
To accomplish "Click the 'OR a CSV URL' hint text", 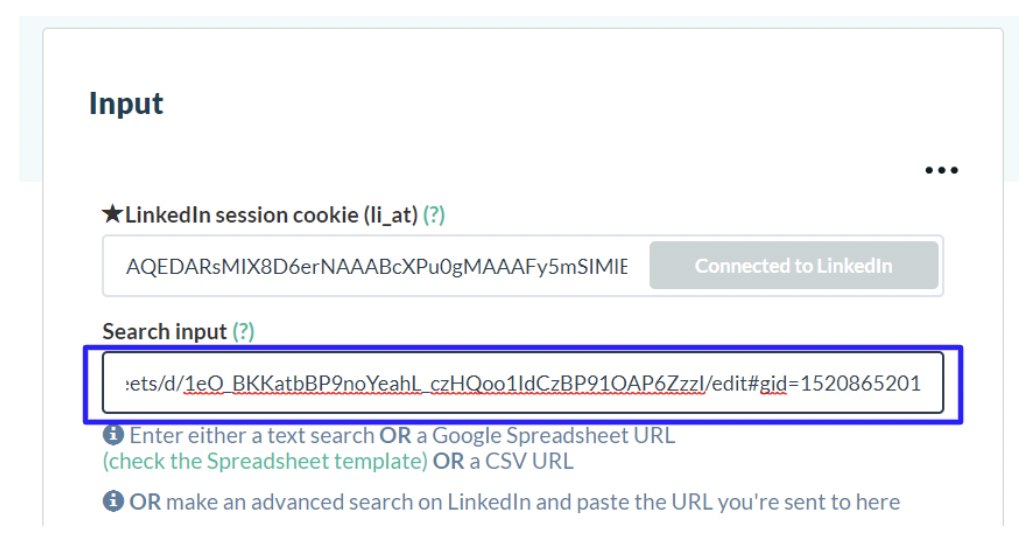I will (503, 461).
